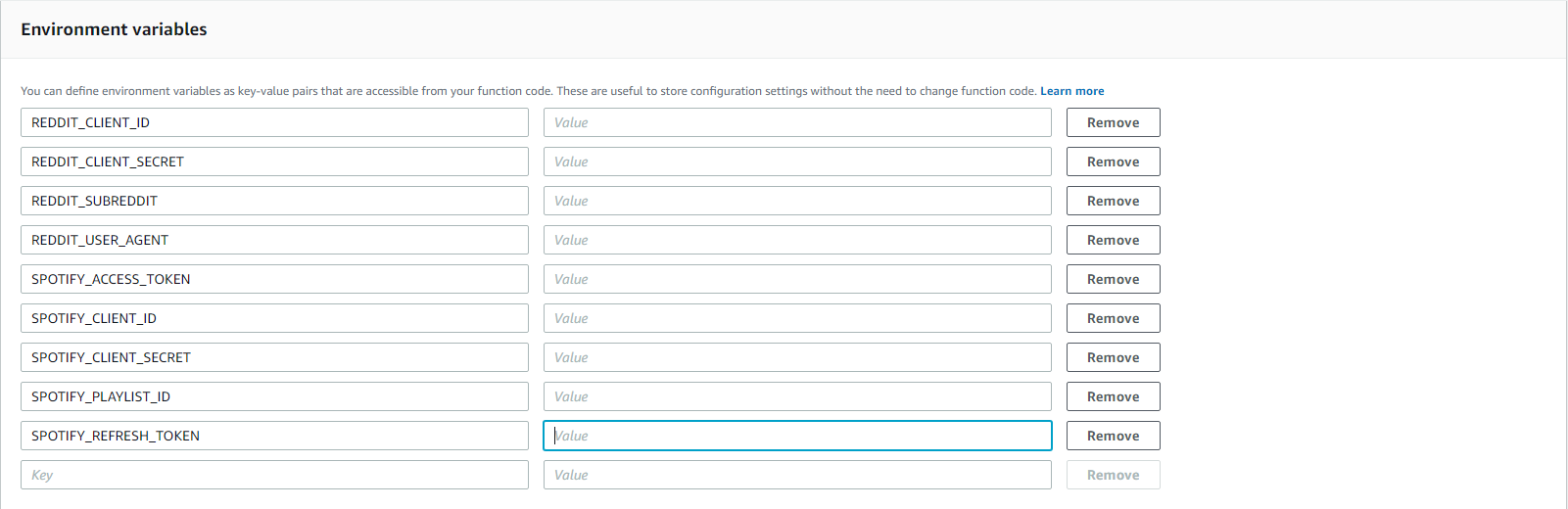Remove the SPOTIFY_CLIENT_ID variable
This screenshot has width=1568, height=509.
tap(1113, 318)
